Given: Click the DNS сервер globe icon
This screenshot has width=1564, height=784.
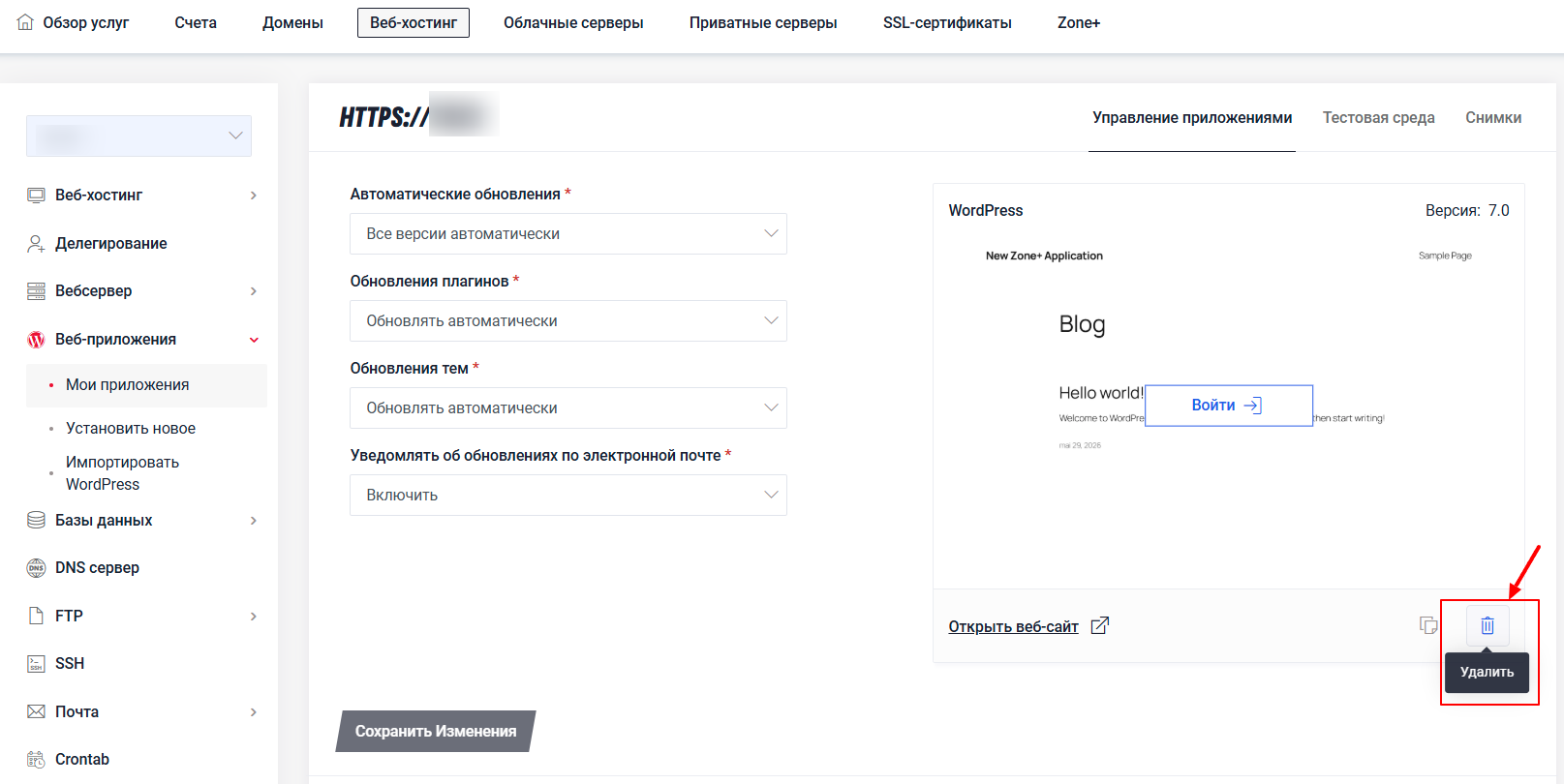Looking at the screenshot, I should pos(36,568).
